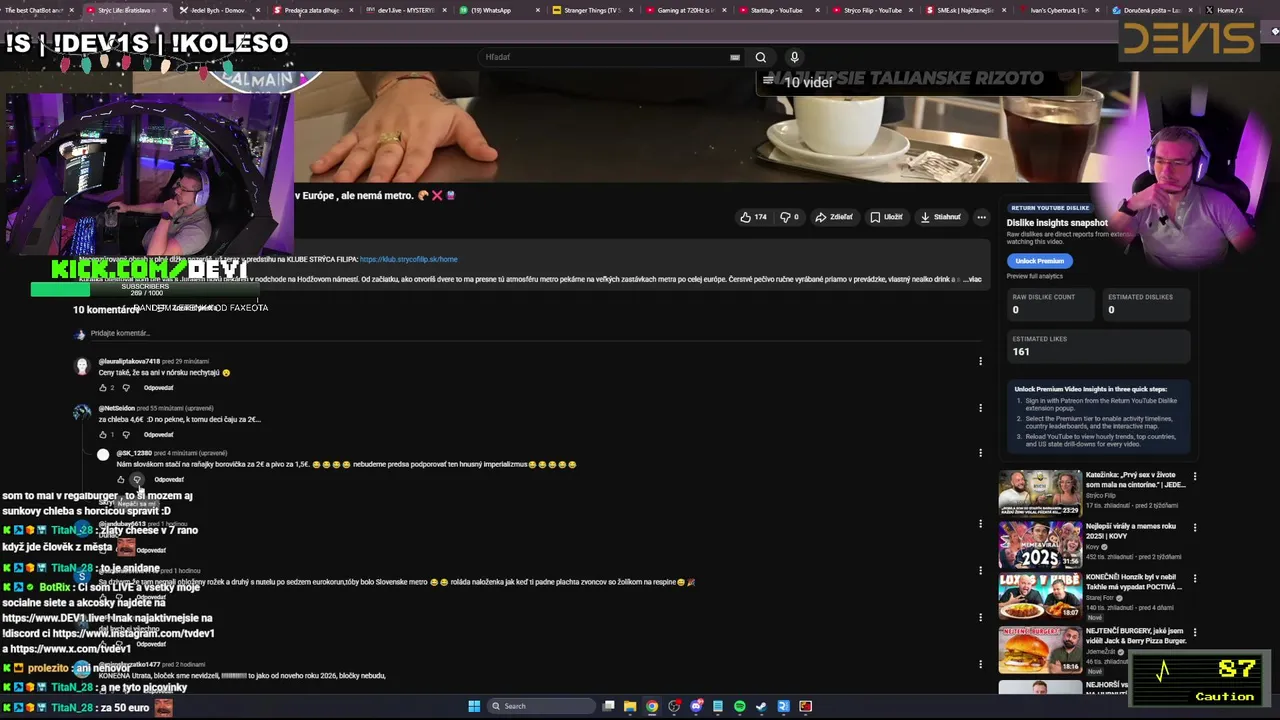Open menu for KONEČNĚ! Honzík video
The image size is (1280, 720).
(1194, 579)
